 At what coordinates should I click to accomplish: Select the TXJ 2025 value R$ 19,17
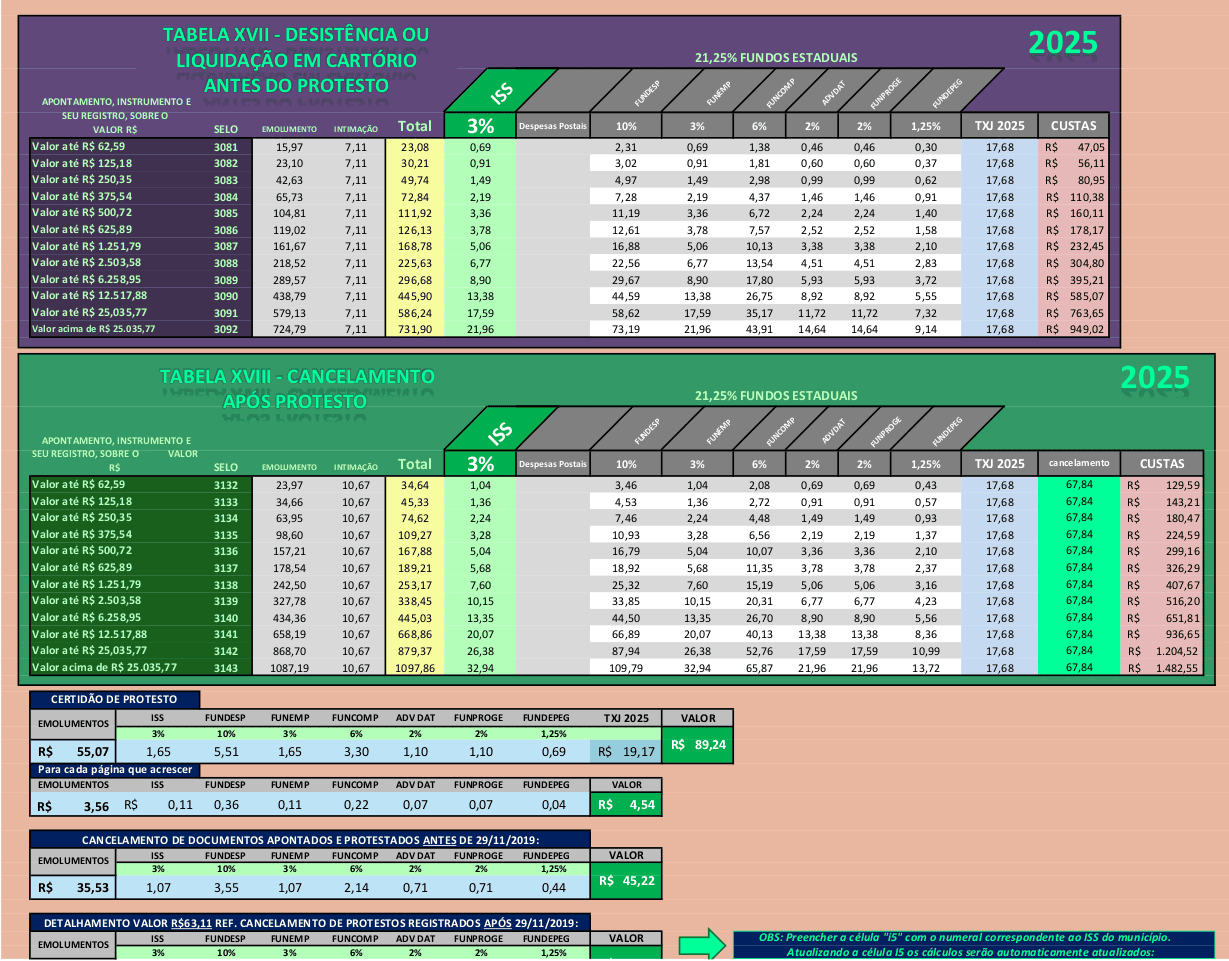625,751
